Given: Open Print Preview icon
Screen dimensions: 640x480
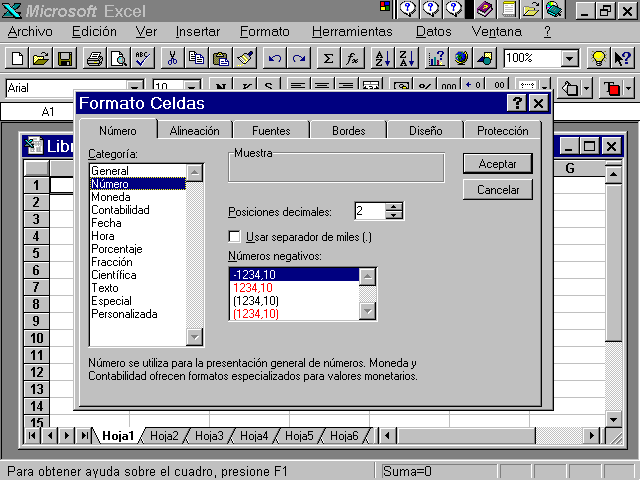Looking at the screenshot, I should coord(119,58).
